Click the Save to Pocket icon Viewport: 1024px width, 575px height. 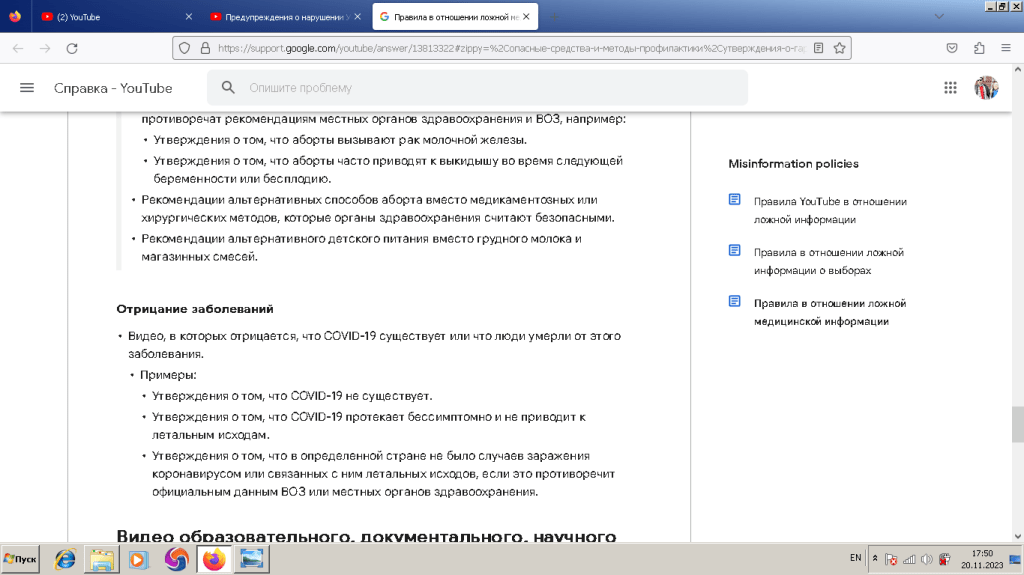point(953,48)
